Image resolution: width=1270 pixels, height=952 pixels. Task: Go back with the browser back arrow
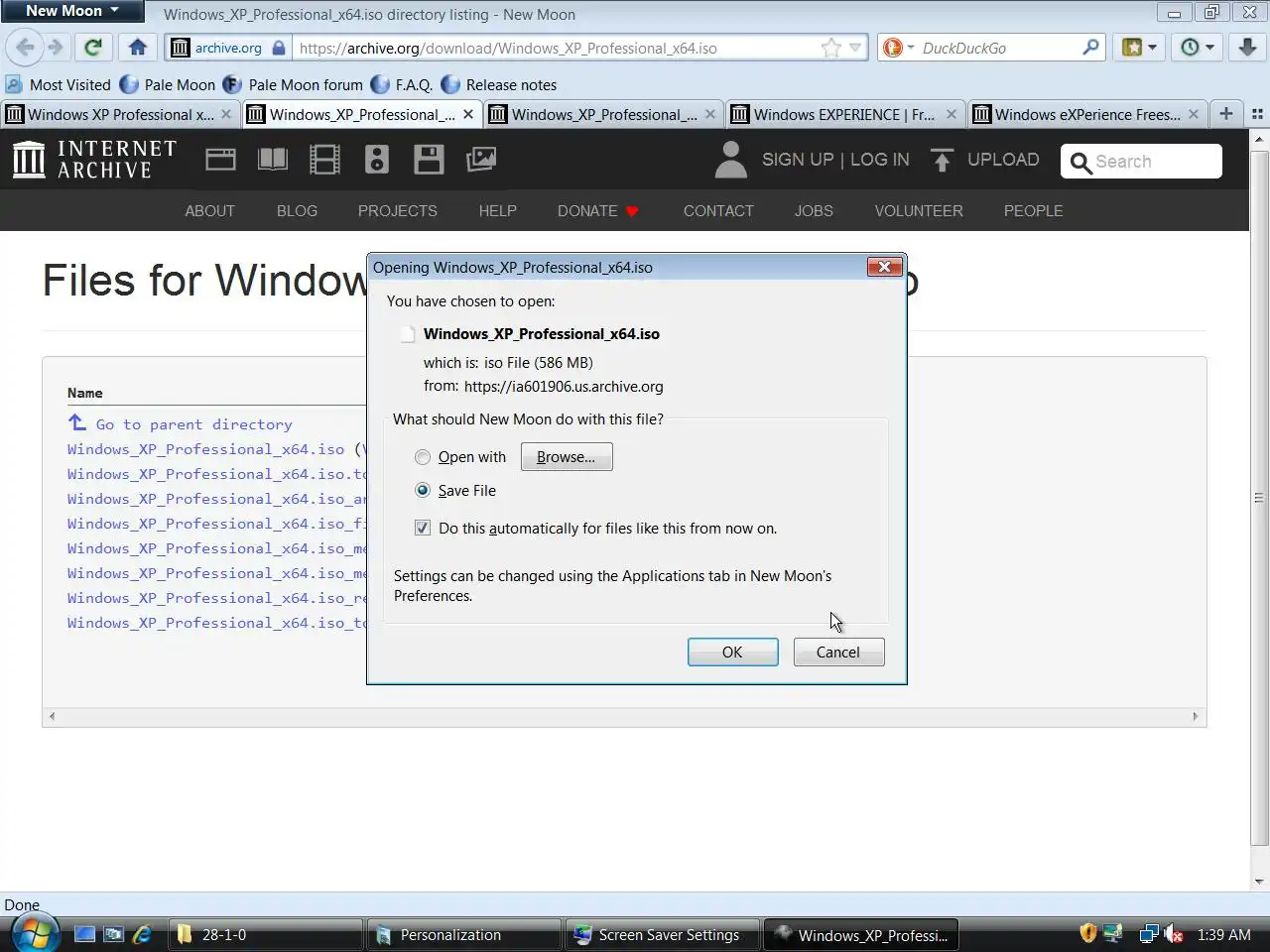click(25, 48)
